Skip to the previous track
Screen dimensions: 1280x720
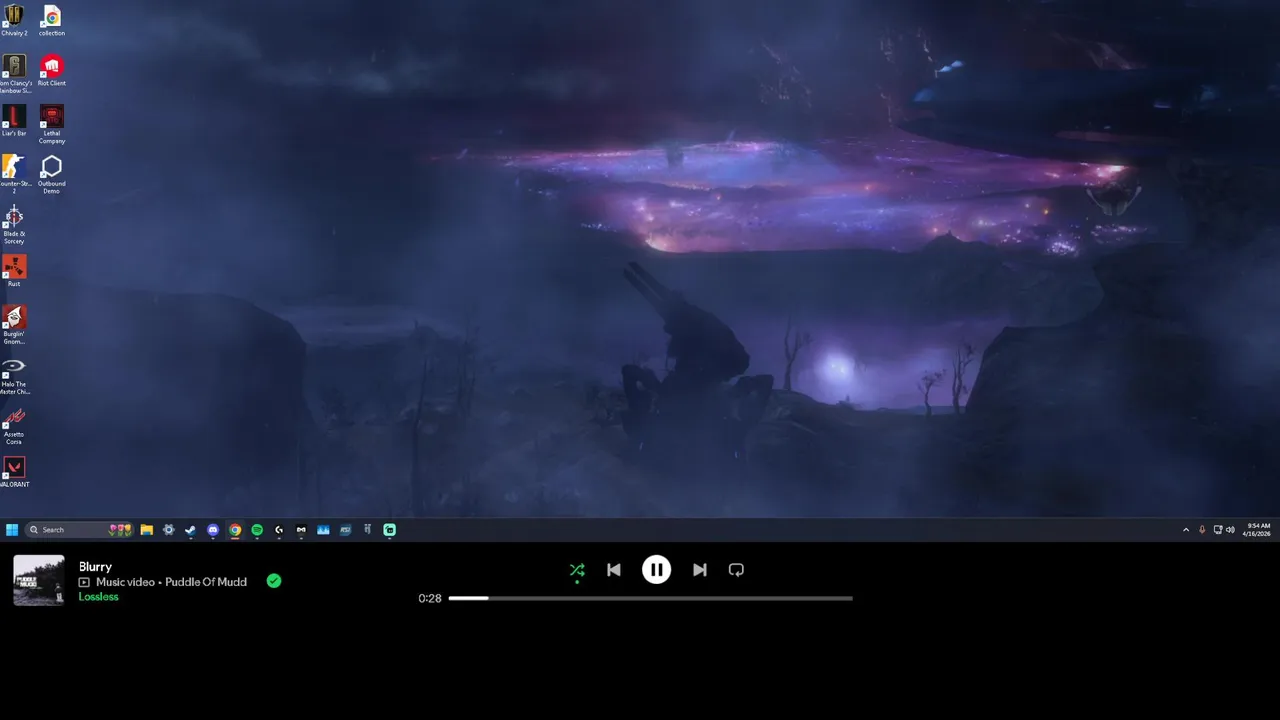(x=614, y=570)
